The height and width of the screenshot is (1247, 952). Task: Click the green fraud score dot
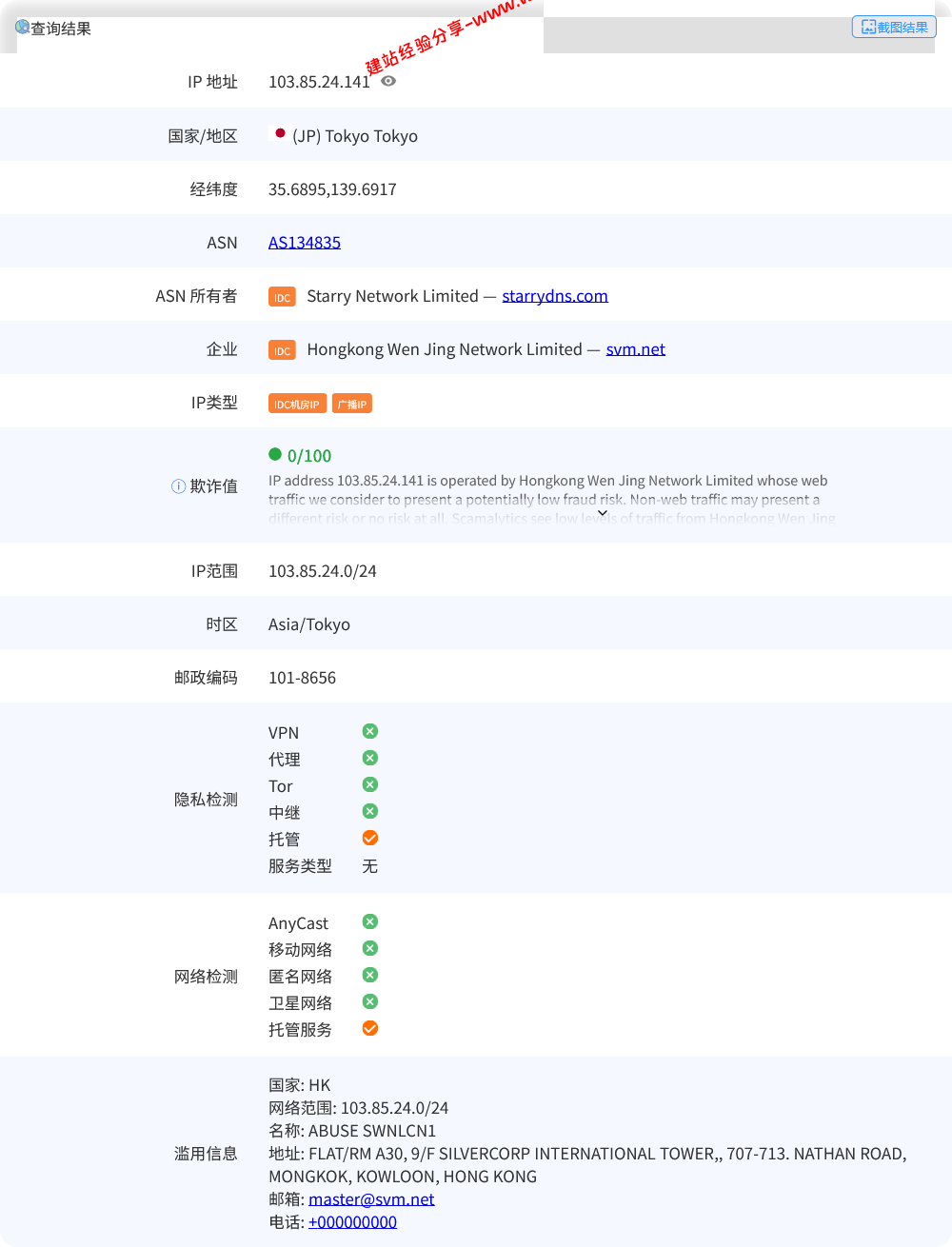(275, 454)
